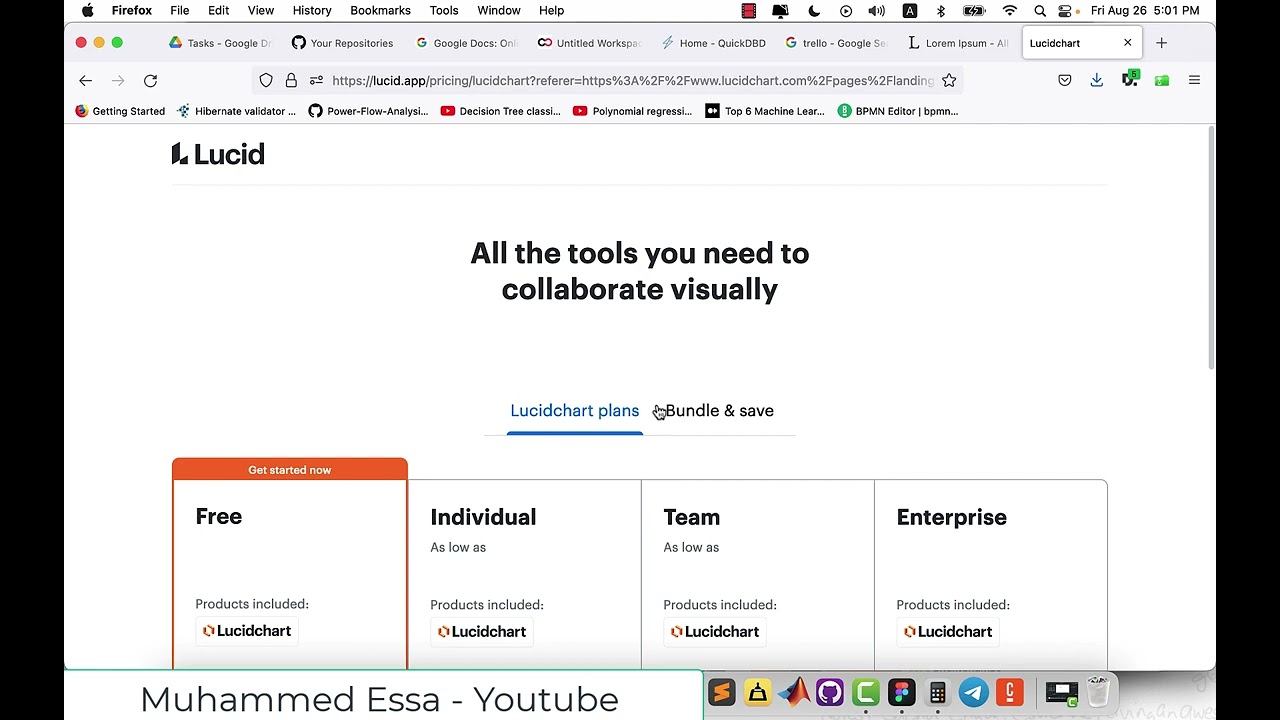Open a new tab with the plus button
Viewport: 1280px width, 720px height.
click(x=1161, y=43)
